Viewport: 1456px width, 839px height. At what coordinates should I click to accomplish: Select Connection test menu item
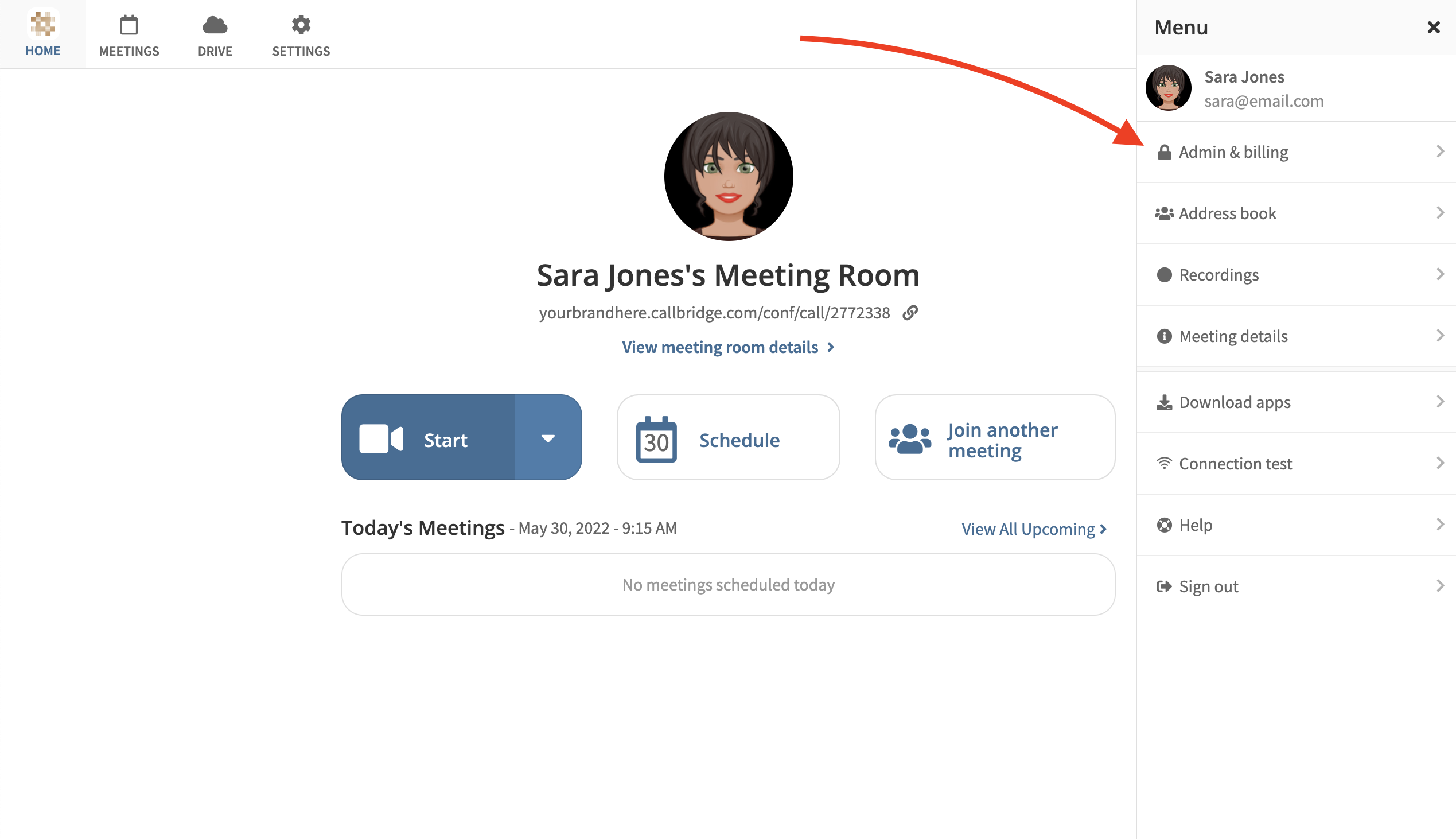tap(1235, 463)
